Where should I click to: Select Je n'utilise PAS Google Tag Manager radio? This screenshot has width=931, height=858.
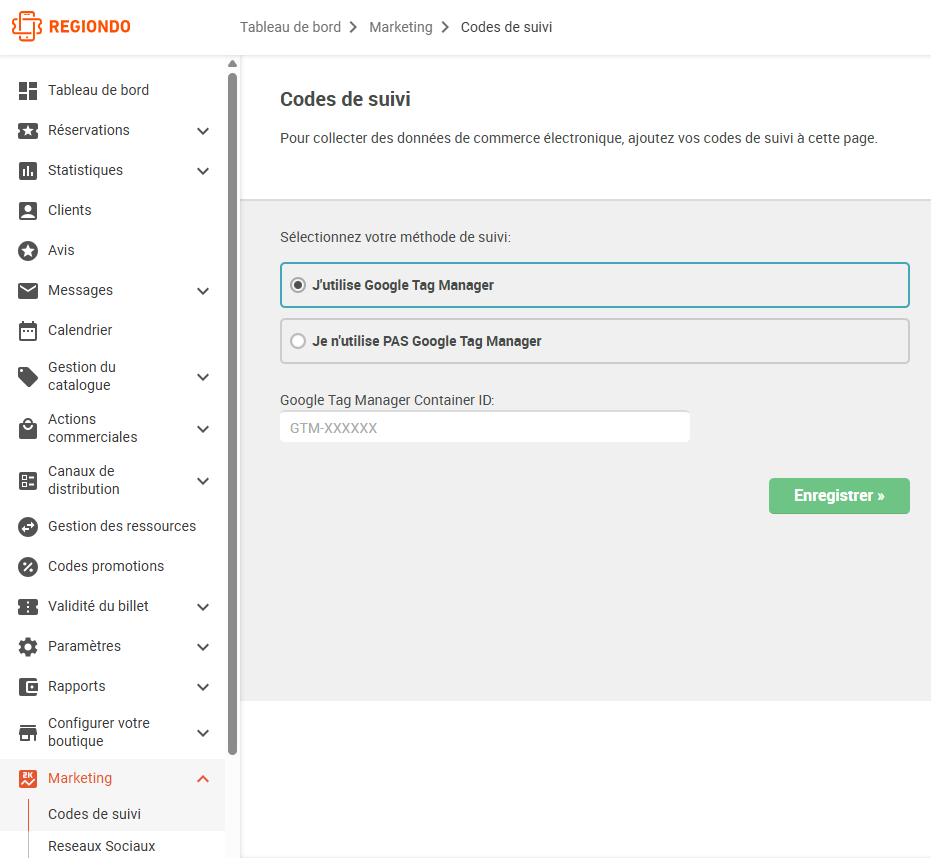(298, 341)
